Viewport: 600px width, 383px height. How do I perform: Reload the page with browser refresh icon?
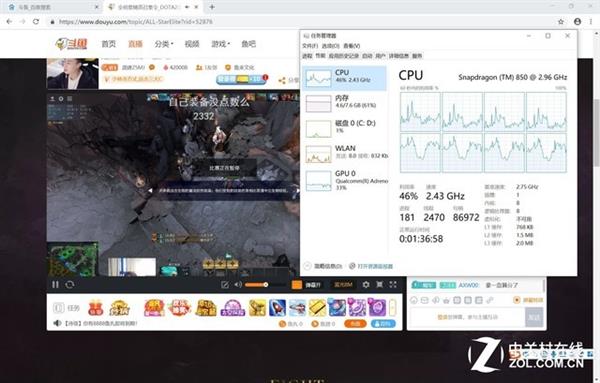tap(36, 22)
